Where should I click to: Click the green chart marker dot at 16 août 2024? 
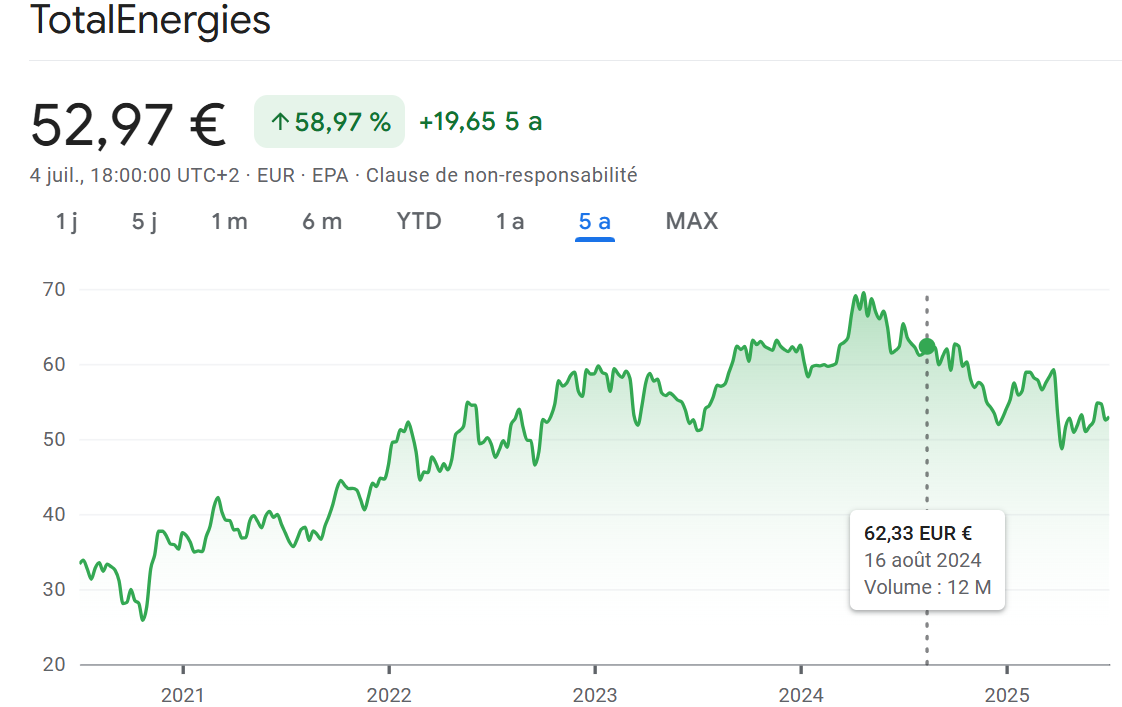click(x=927, y=346)
